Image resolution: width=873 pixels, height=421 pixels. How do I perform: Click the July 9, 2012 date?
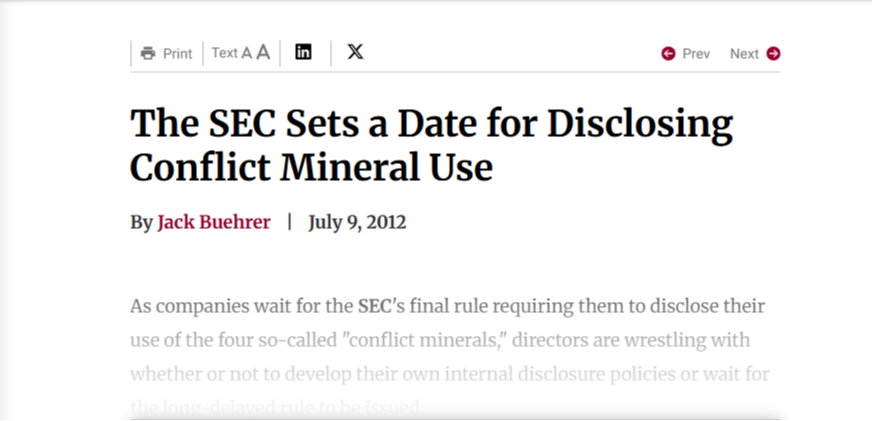357,222
